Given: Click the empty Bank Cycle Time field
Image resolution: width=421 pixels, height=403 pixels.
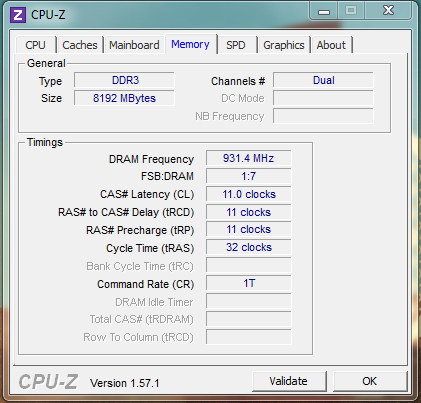Looking at the screenshot, I should [249, 265].
